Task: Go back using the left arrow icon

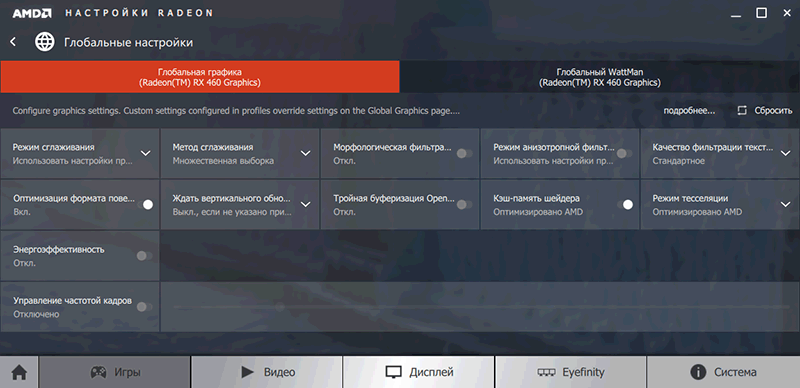Action: click(x=13, y=42)
